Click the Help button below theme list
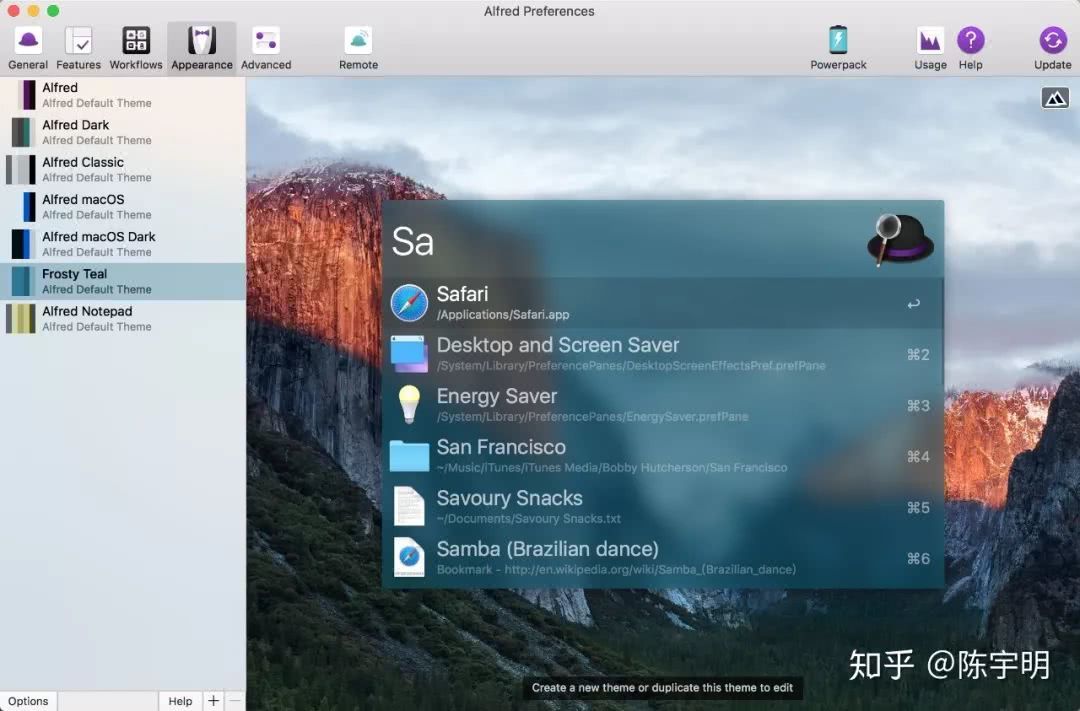 [180, 701]
